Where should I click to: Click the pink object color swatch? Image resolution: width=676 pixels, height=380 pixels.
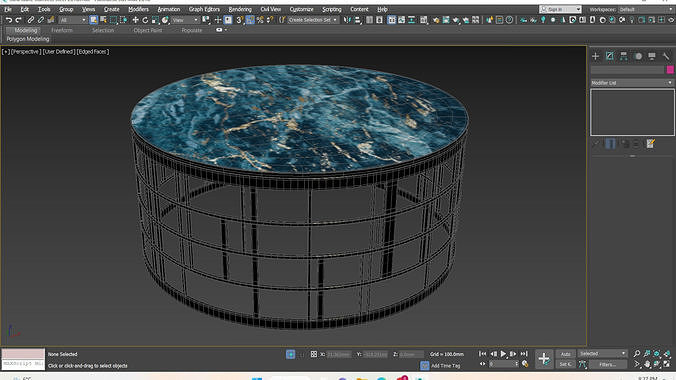(x=670, y=69)
